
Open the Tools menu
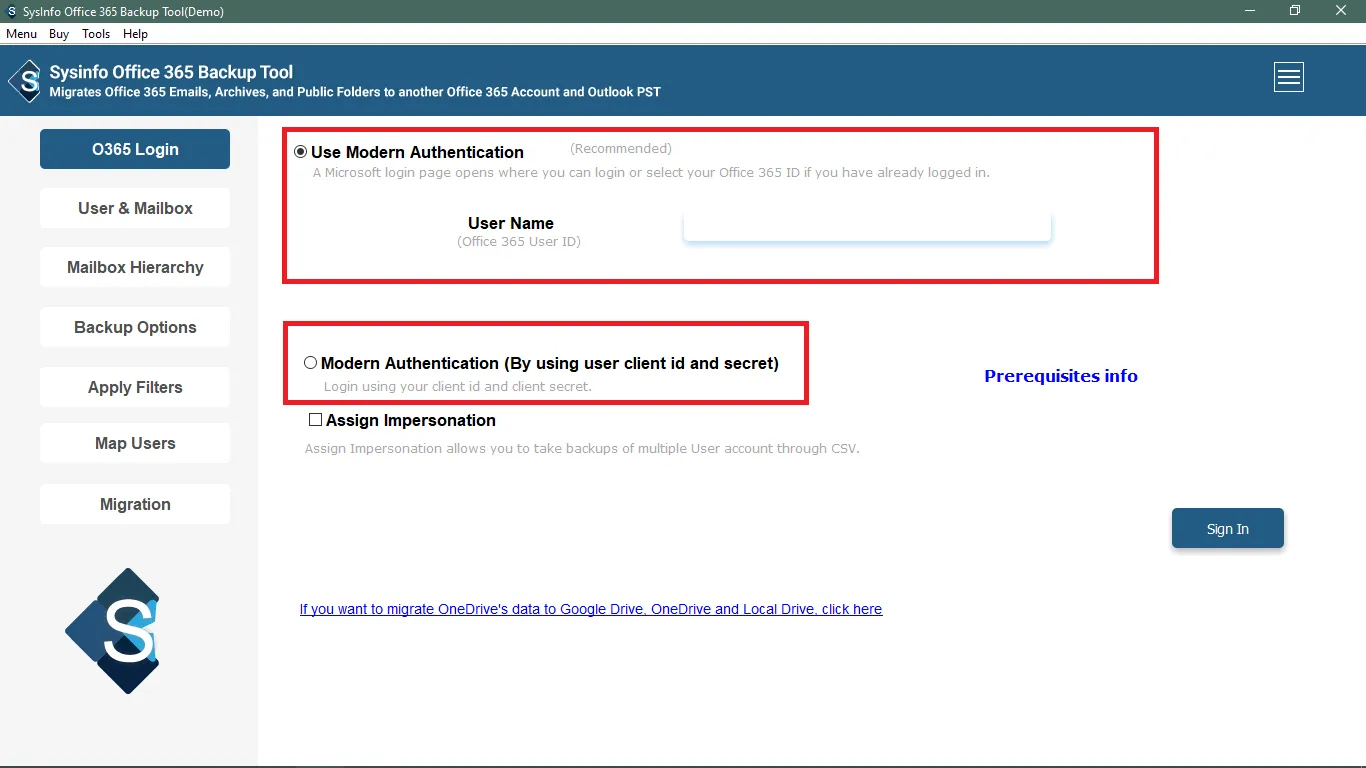click(96, 34)
